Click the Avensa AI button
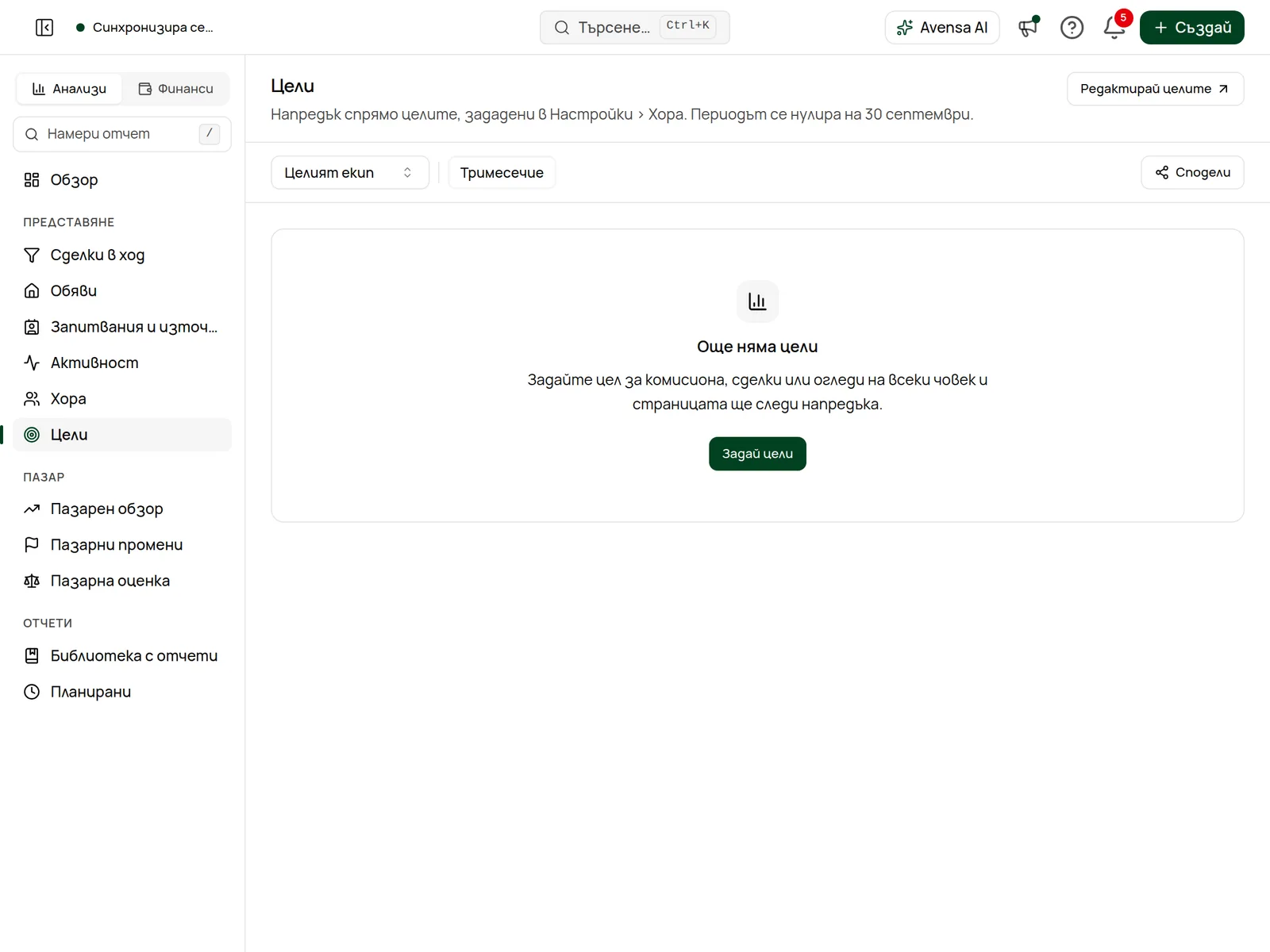Screen dimensions: 1270x952 point(942,28)
